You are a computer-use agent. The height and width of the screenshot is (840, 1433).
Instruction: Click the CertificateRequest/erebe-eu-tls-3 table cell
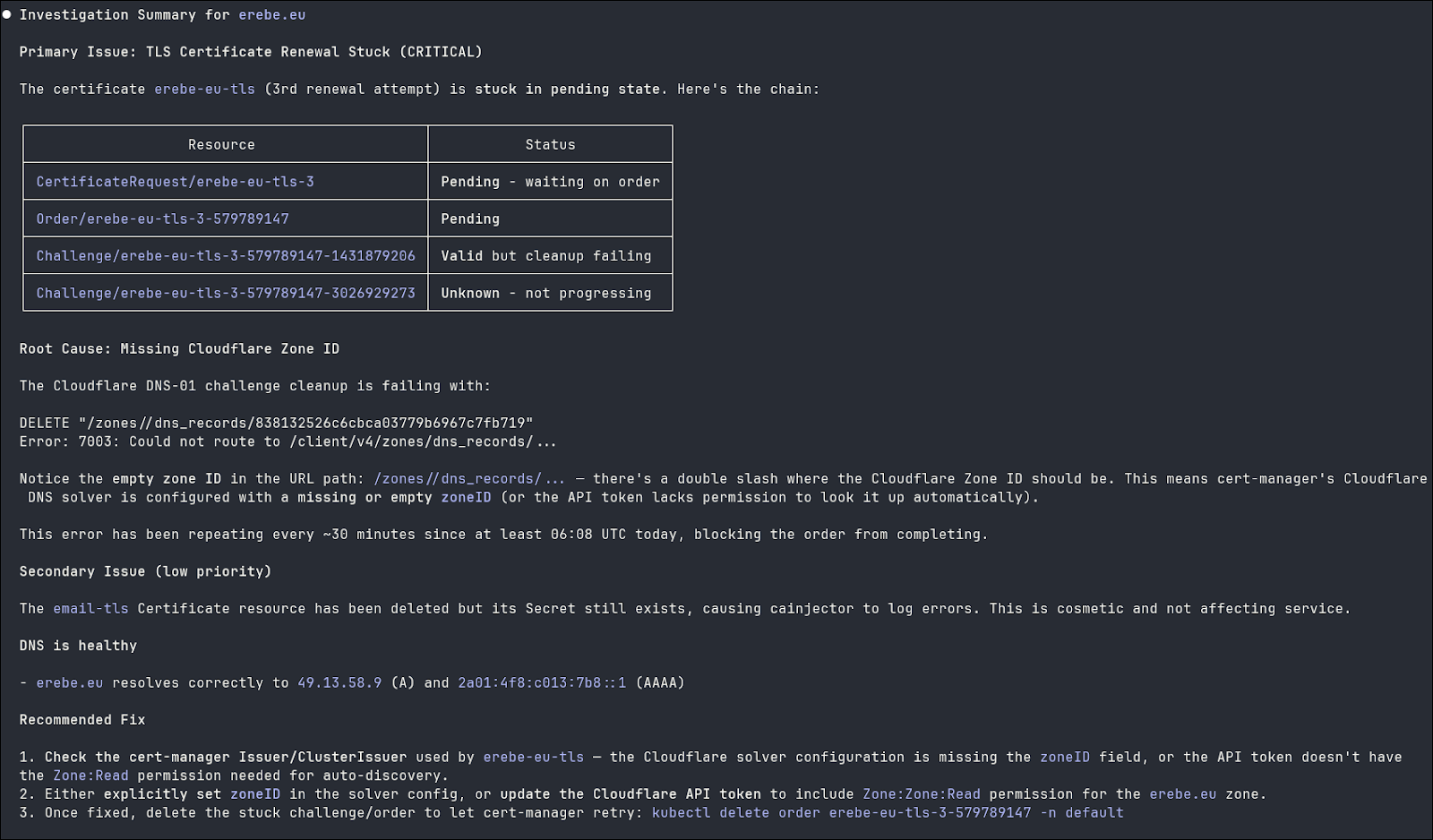click(x=226, y=182)
